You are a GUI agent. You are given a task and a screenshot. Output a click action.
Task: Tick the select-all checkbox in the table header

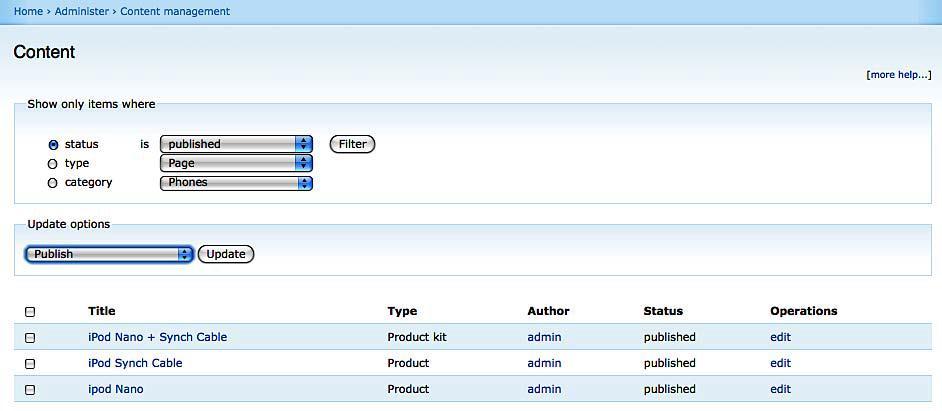coord(30,312)
